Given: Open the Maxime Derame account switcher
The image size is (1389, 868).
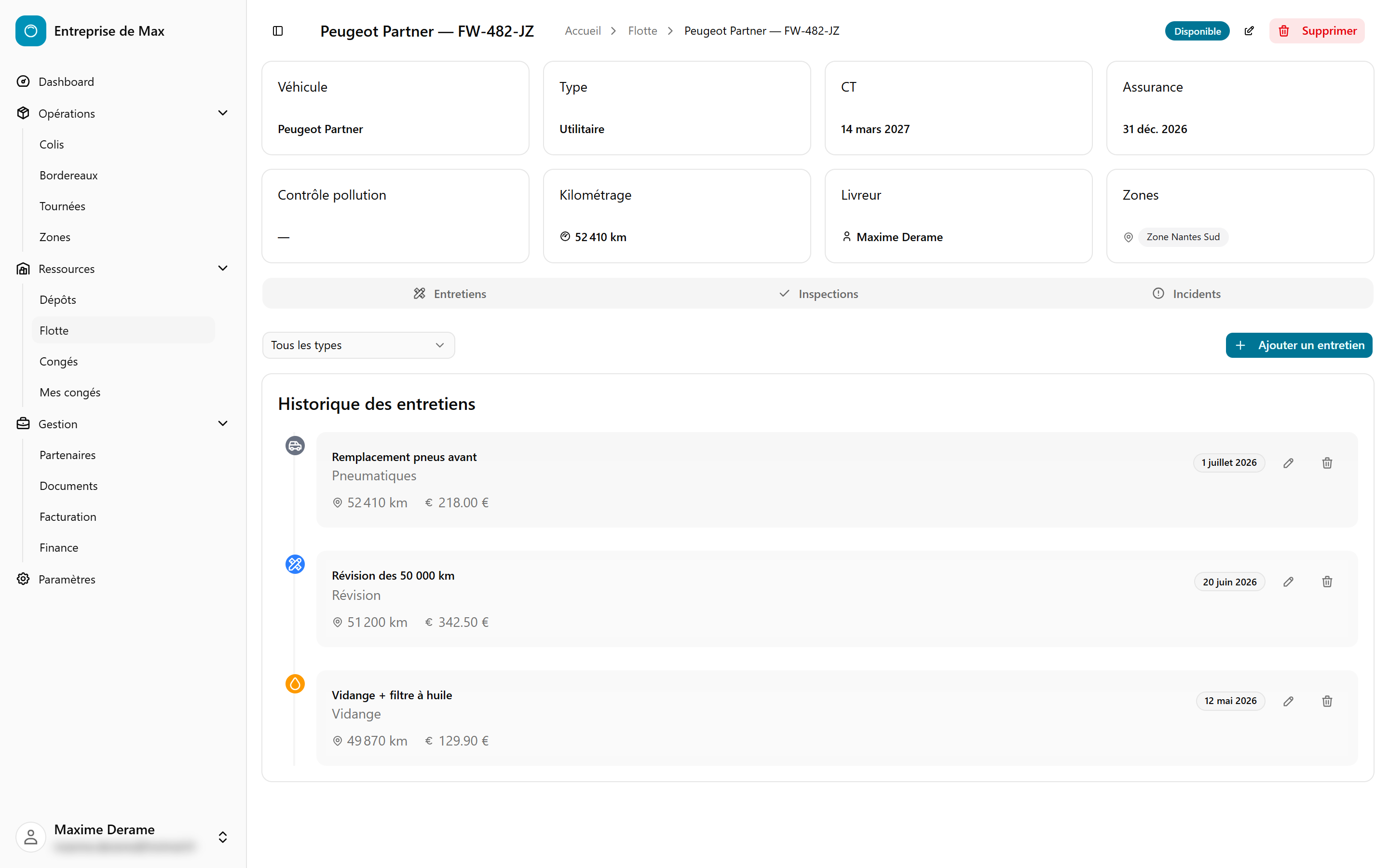Looking at the screenshot, I should pyautogui.click(x=223, y=837).
